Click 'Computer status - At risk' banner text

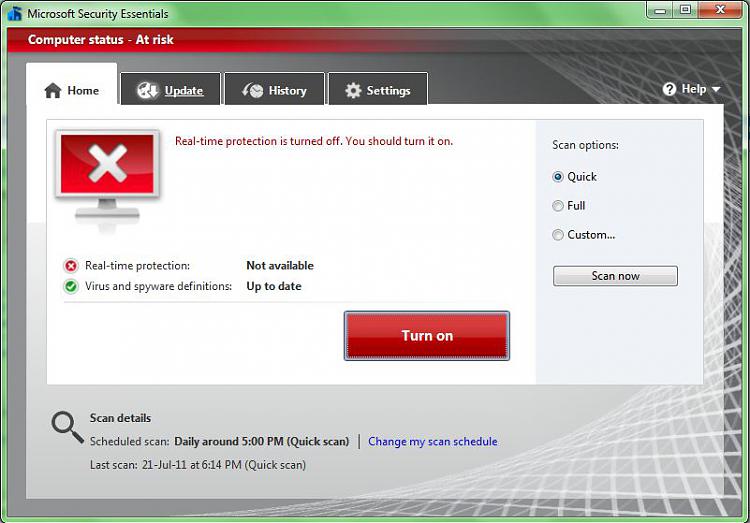[x=100, y=40]
